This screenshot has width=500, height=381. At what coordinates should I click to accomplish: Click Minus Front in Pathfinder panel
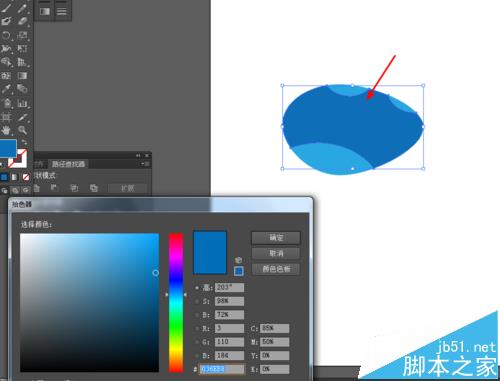(54, 188)
